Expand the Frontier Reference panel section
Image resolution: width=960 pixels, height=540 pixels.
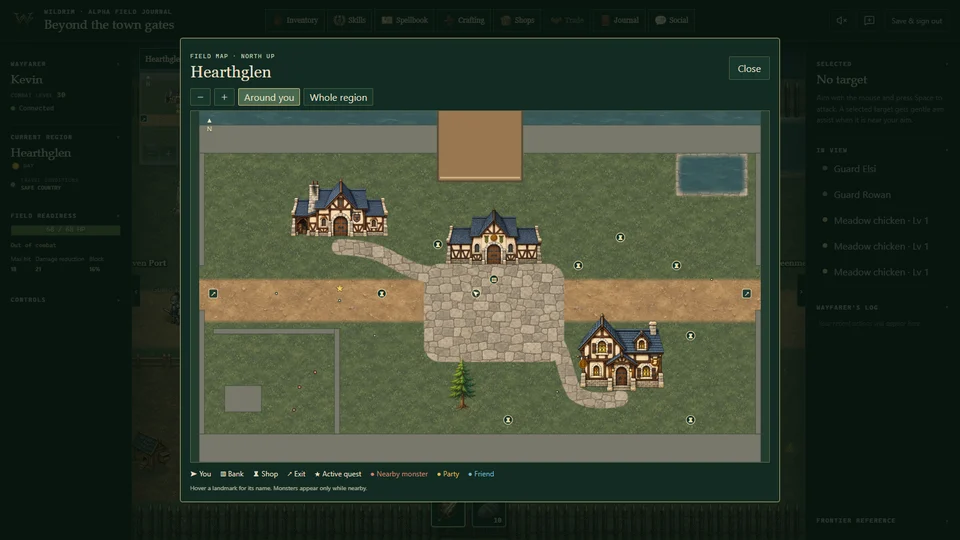947,520
